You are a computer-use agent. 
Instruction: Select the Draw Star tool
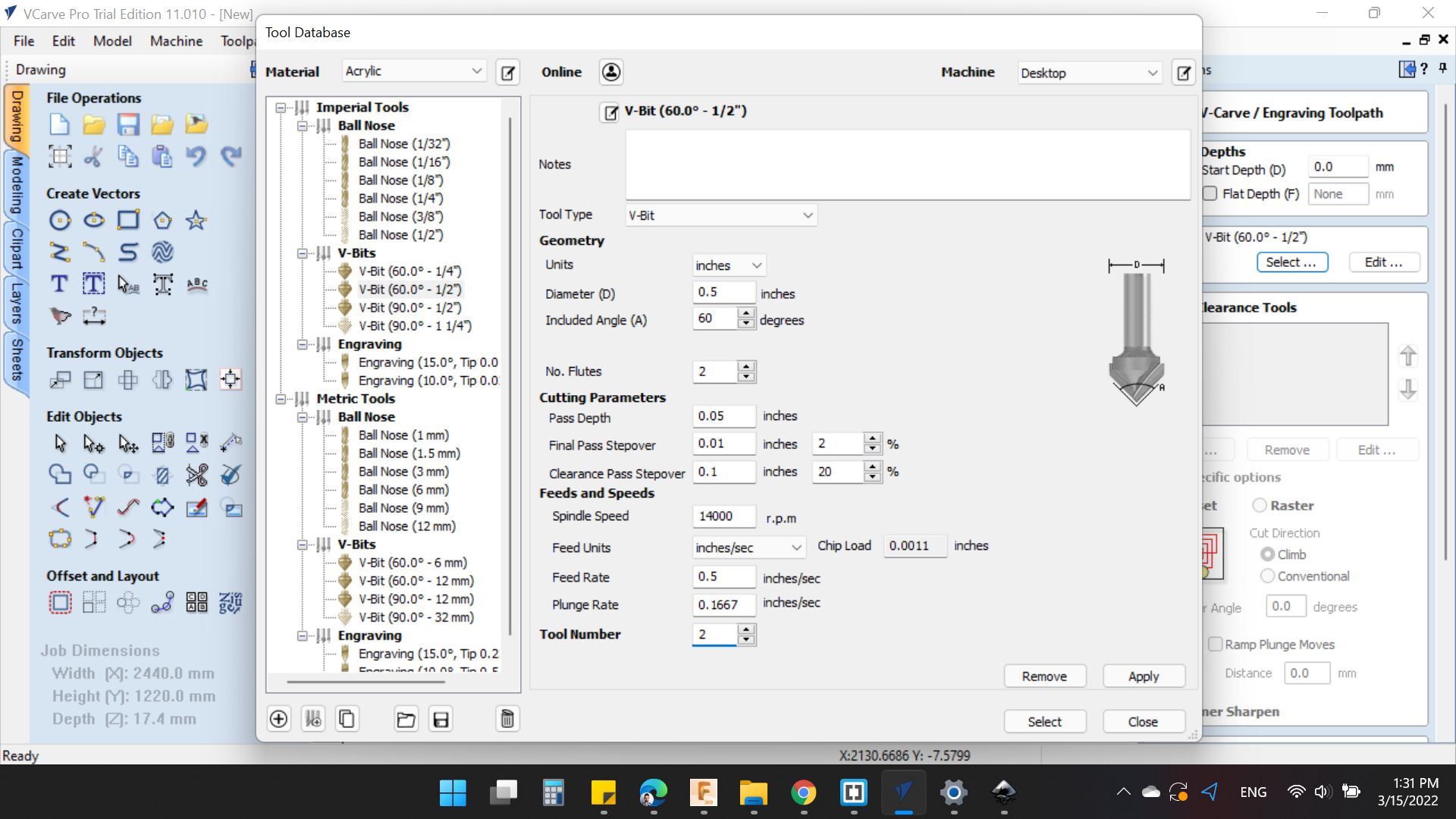coord(196,221)
